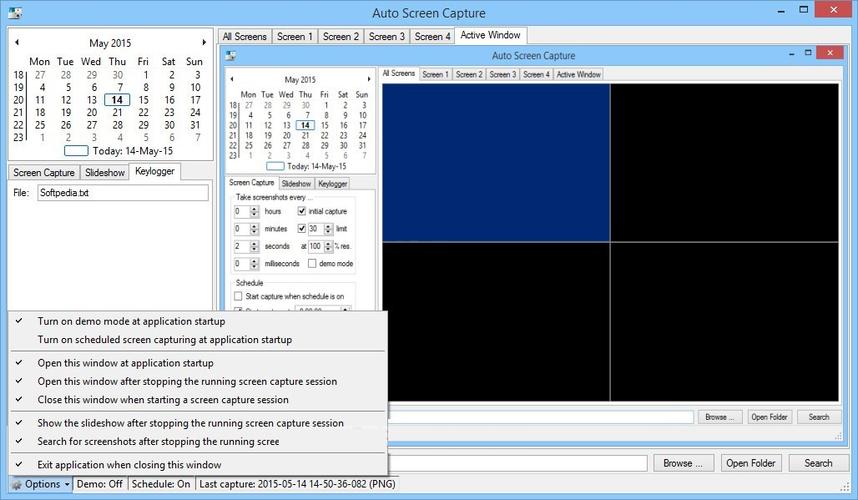The height and width of the screenshot is (500, 858).
Task: Switch to the Screen 1 tab
Action: 294,37
